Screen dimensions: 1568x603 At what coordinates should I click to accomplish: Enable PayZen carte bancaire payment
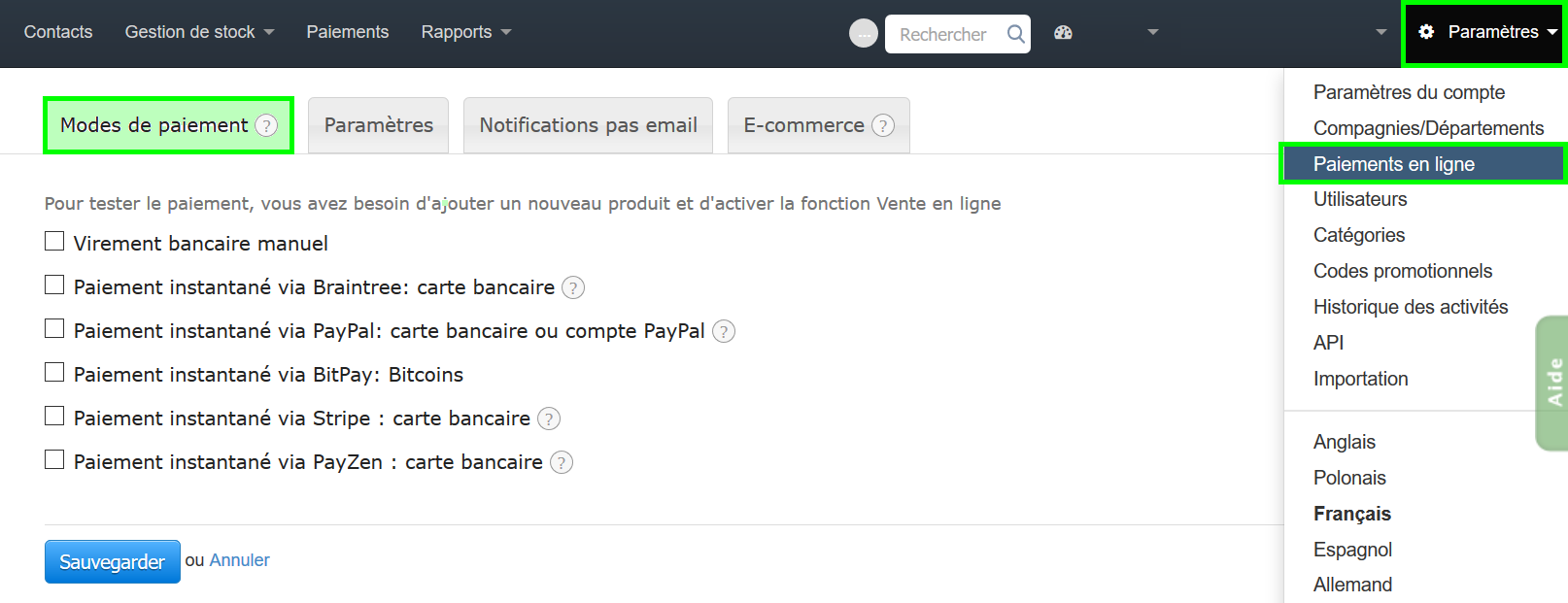click(54, 459)
